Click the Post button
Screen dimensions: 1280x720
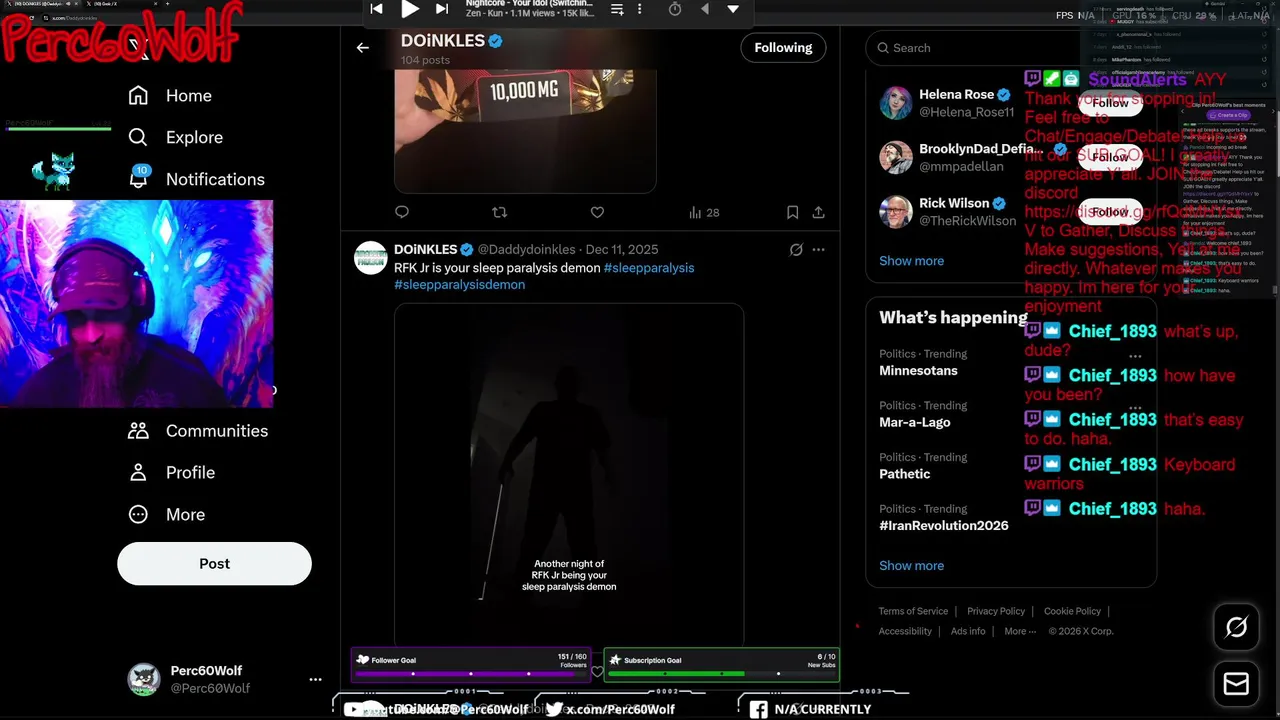(x=214, y=564)
